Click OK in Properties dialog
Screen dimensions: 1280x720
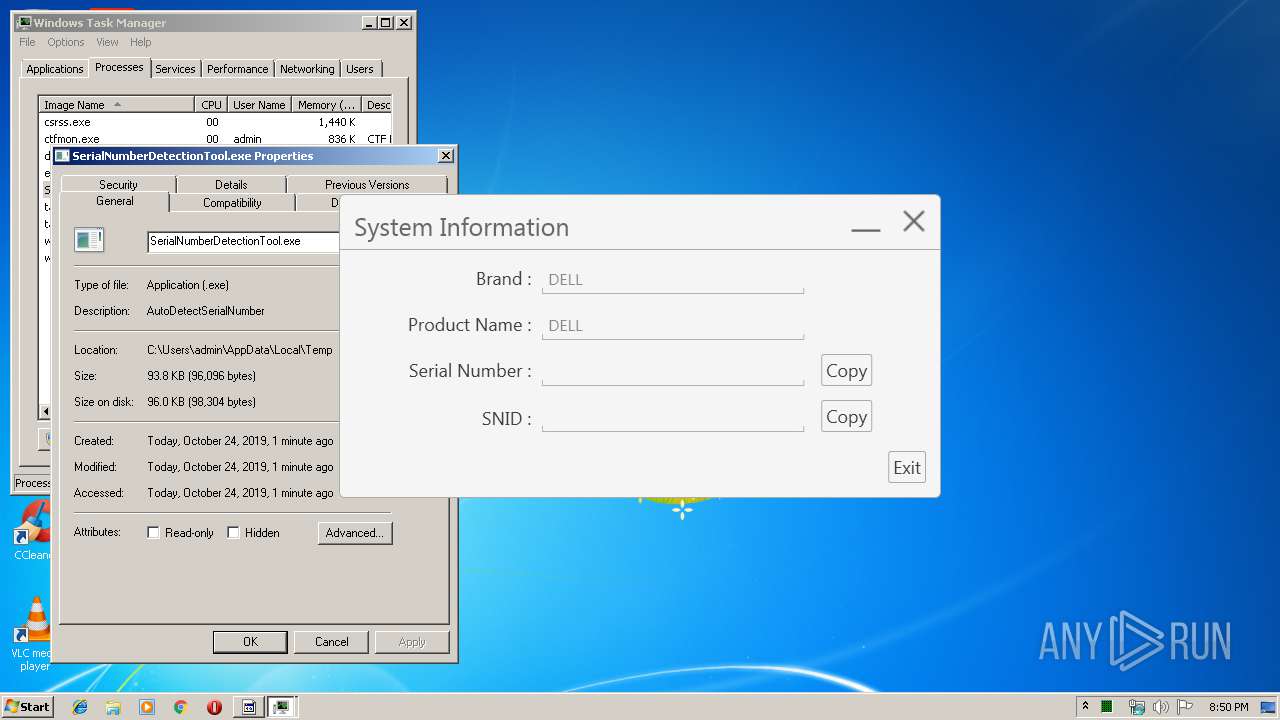point(250,642)
